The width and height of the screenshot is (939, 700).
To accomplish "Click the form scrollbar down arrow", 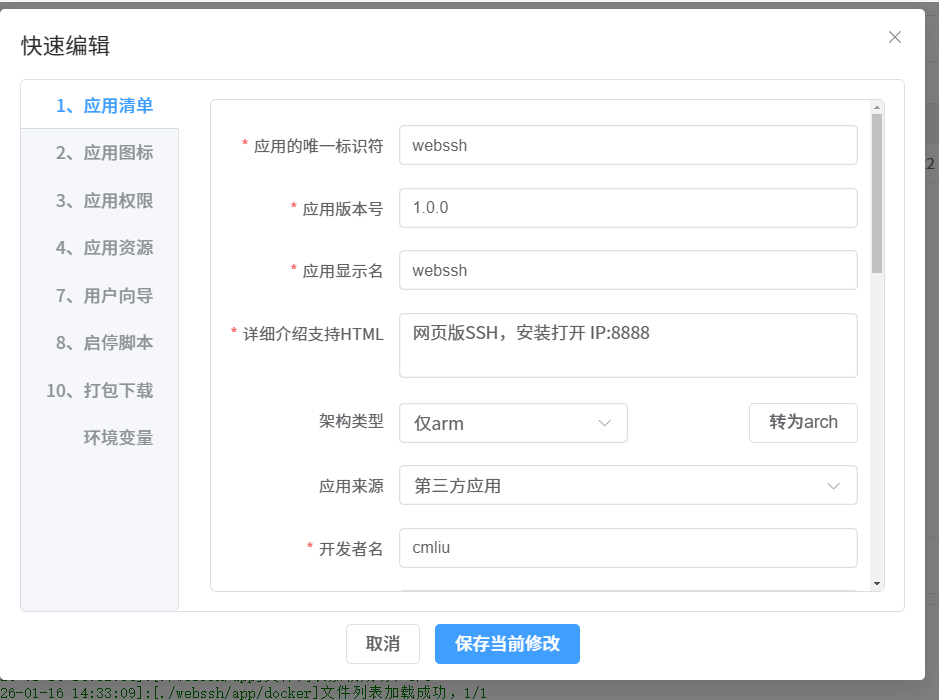I will coord(877,583).
